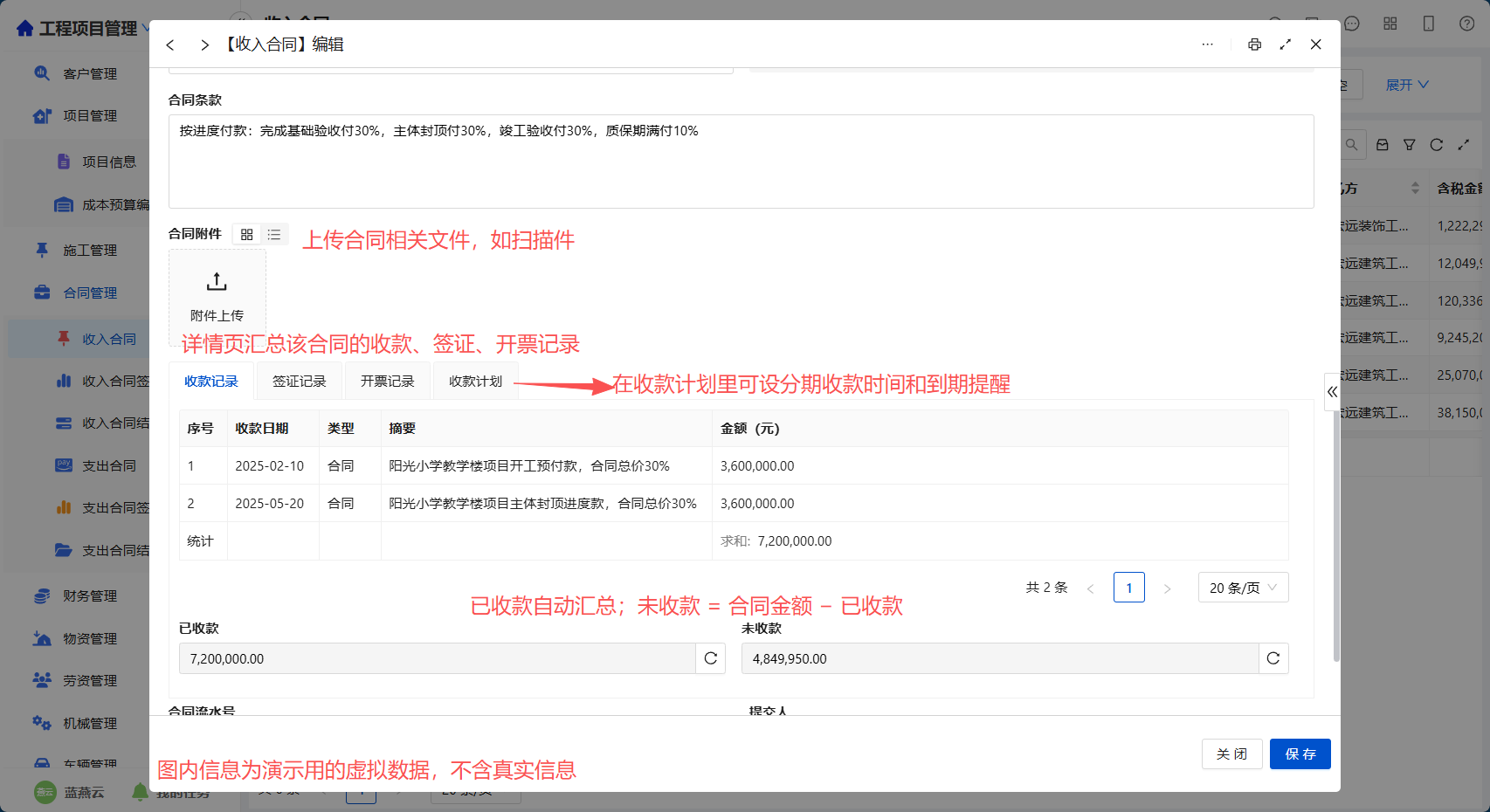Select the 收款计划 tab
The image size is (1490, 812).
tap(476, 382)
